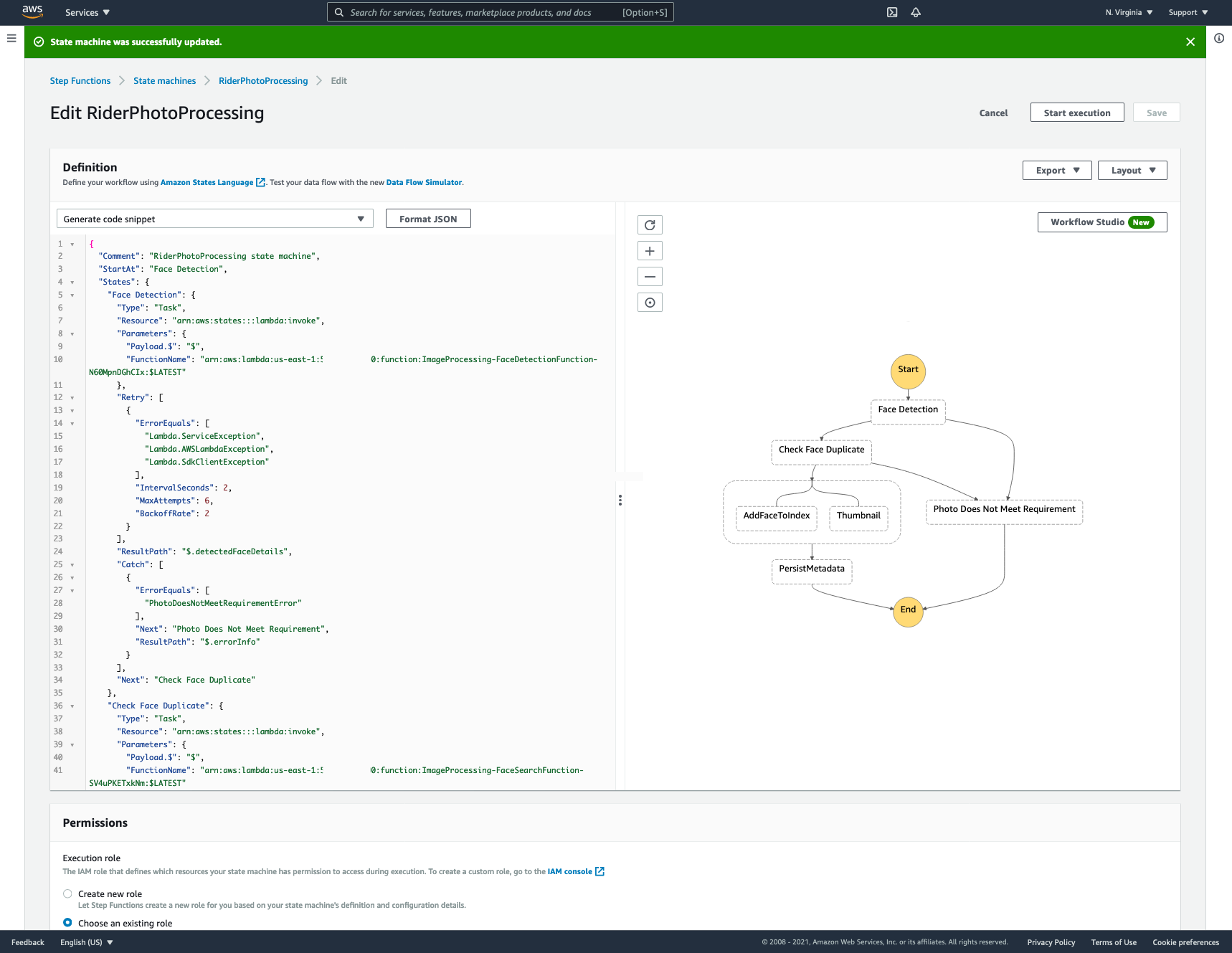The height and width of the screenshot is (953, 1232).
Task: Click the AWS logo home icon
Action: pos(32,11)
